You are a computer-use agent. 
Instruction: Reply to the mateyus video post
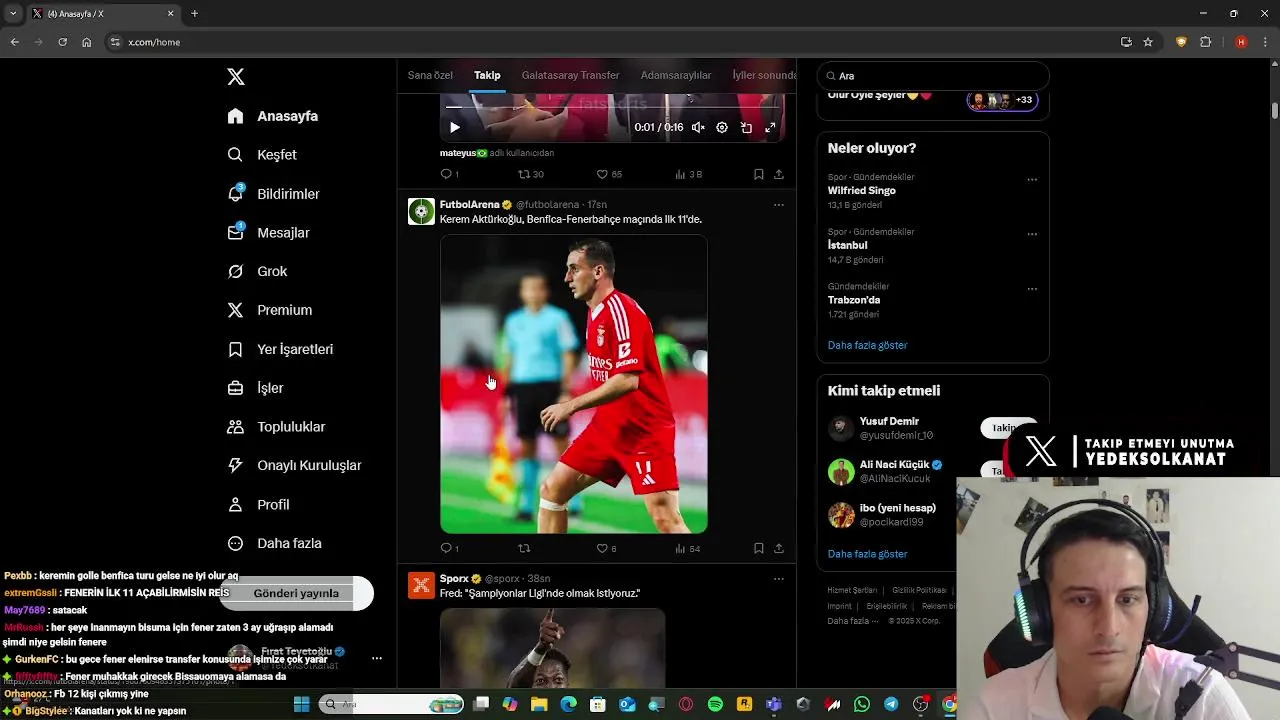pyautogui.click(x=449, y=174)
